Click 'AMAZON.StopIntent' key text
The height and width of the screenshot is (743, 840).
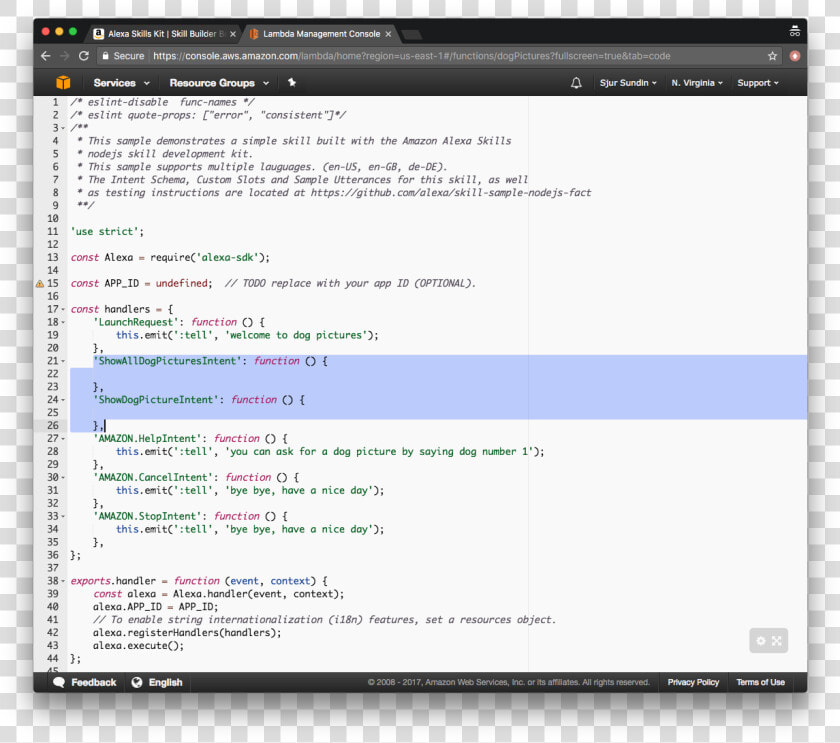pos(149,516)
